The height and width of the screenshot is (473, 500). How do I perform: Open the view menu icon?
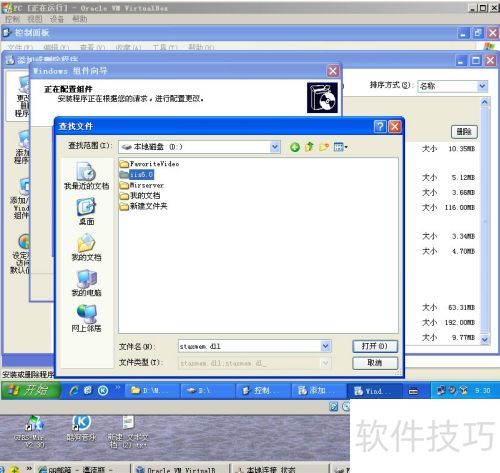pos(340,147)
